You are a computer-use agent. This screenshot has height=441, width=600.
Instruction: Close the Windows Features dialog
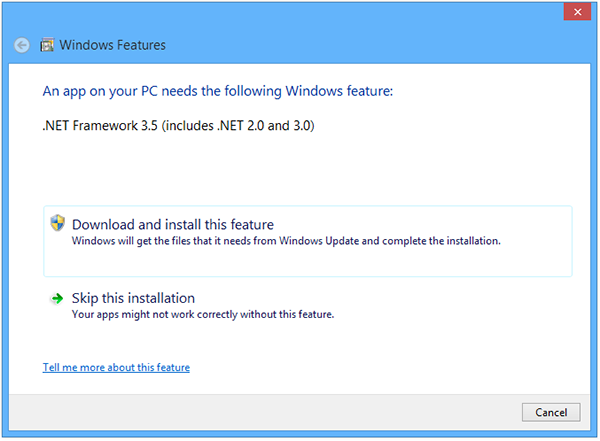577,12
